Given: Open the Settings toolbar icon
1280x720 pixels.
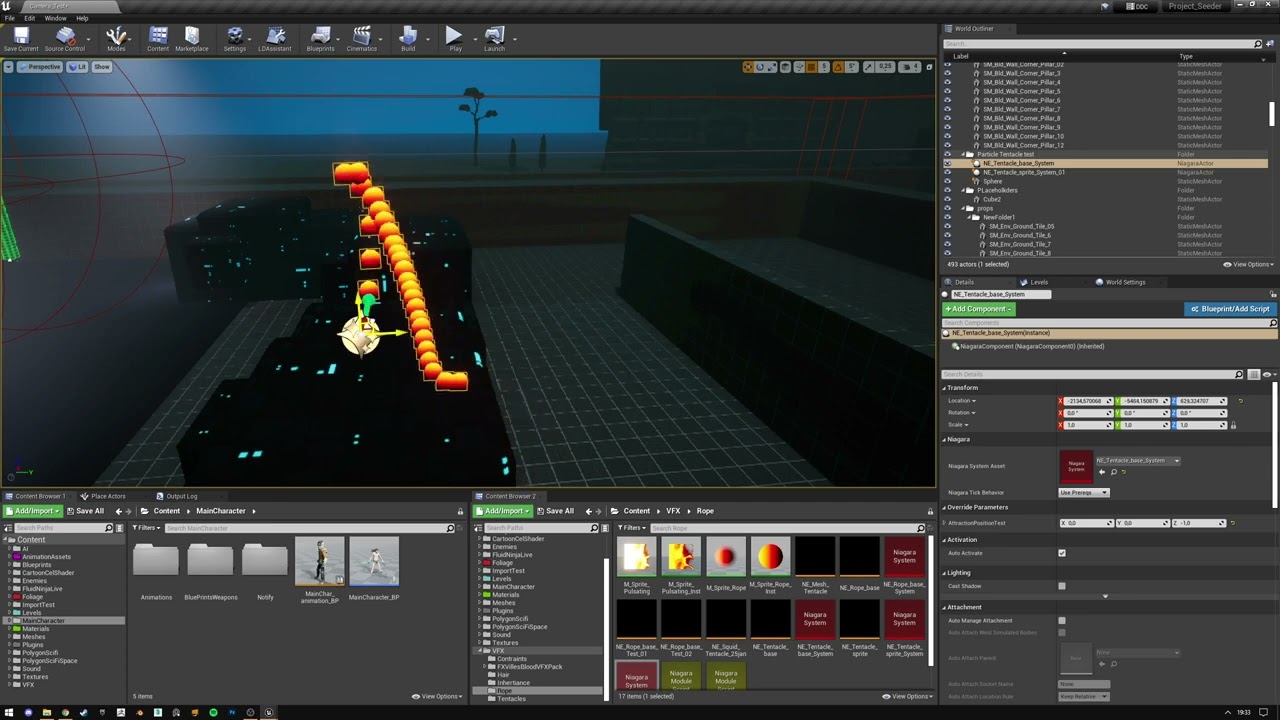Looking at the screenshot, I should pyautogui.click(x=235, y=39).
